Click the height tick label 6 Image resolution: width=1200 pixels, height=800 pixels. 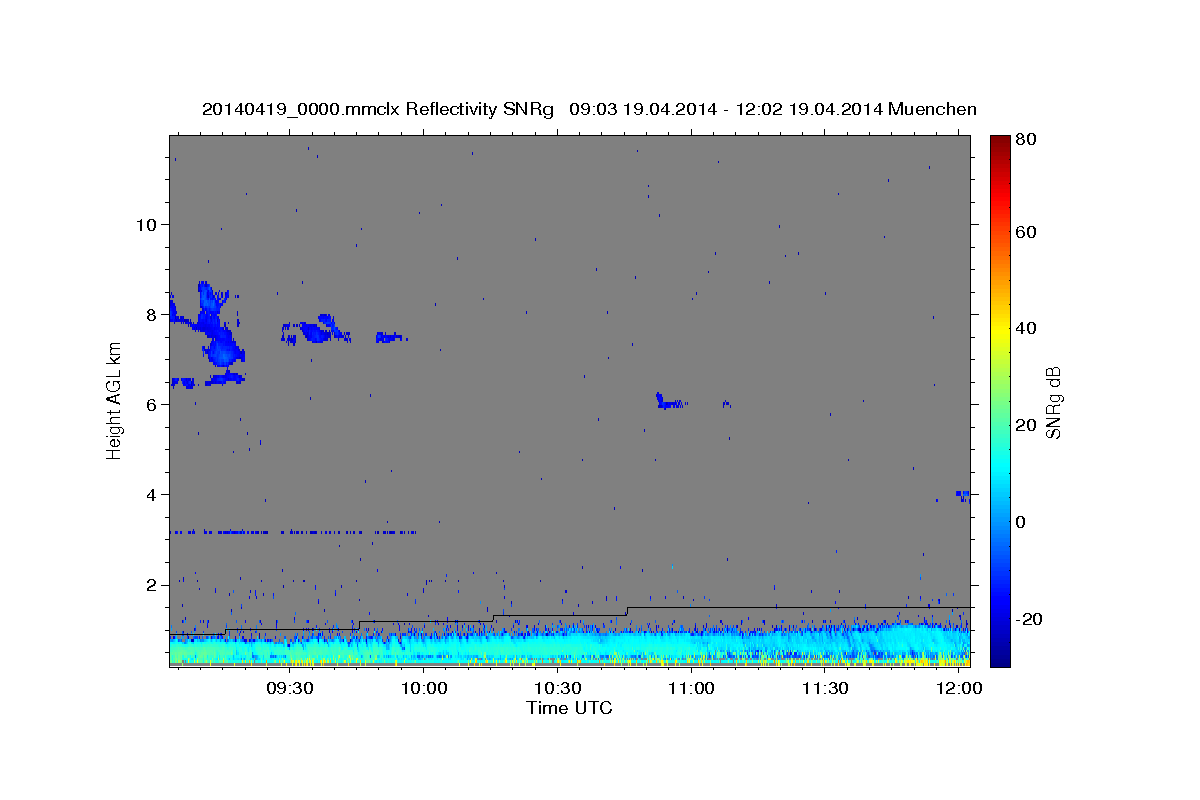[153, 404]
